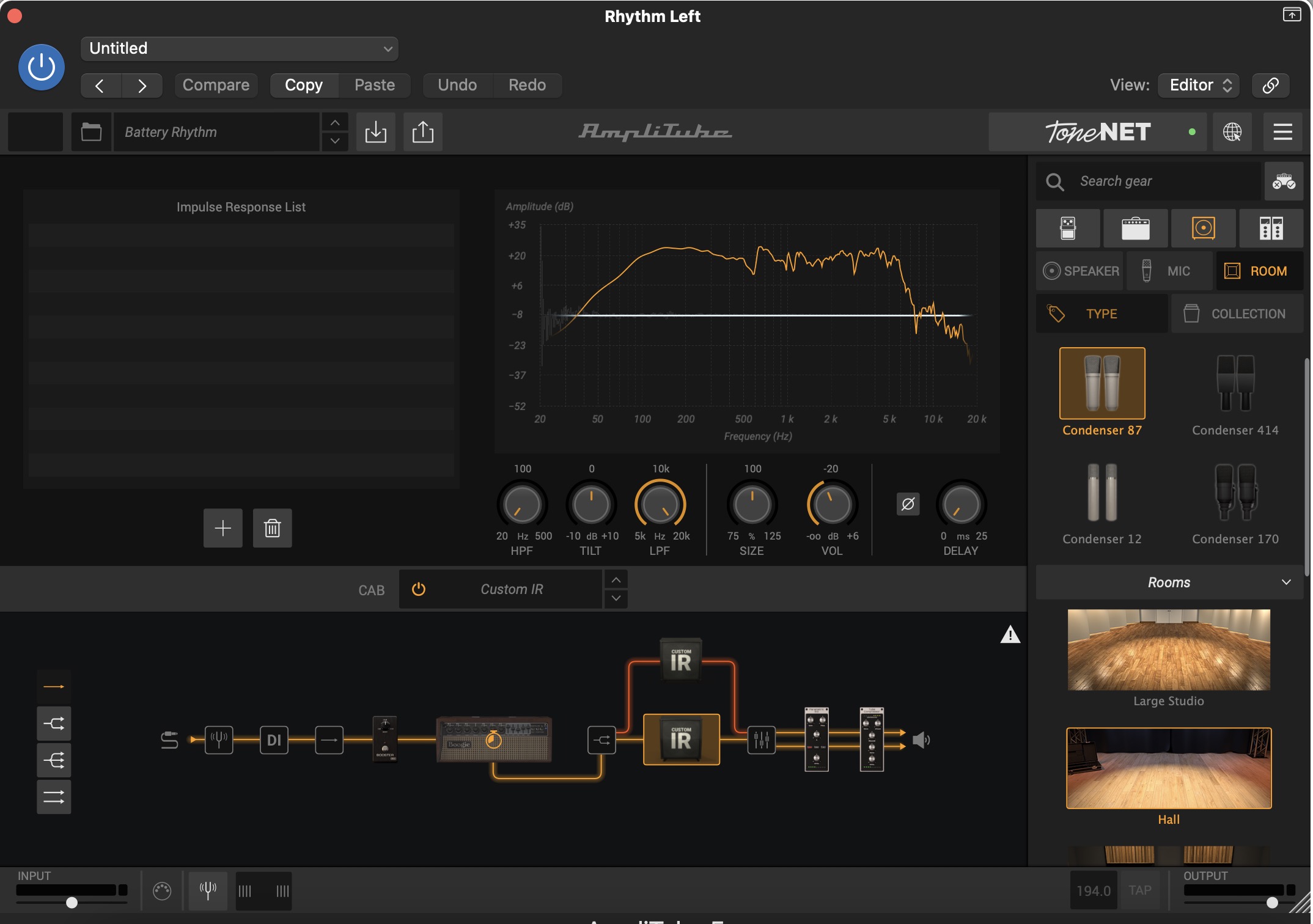The image size is (1313, 924).
Task: Select previous cab model with up arrow
Action: pyautogui.click(x=616, y=580)
